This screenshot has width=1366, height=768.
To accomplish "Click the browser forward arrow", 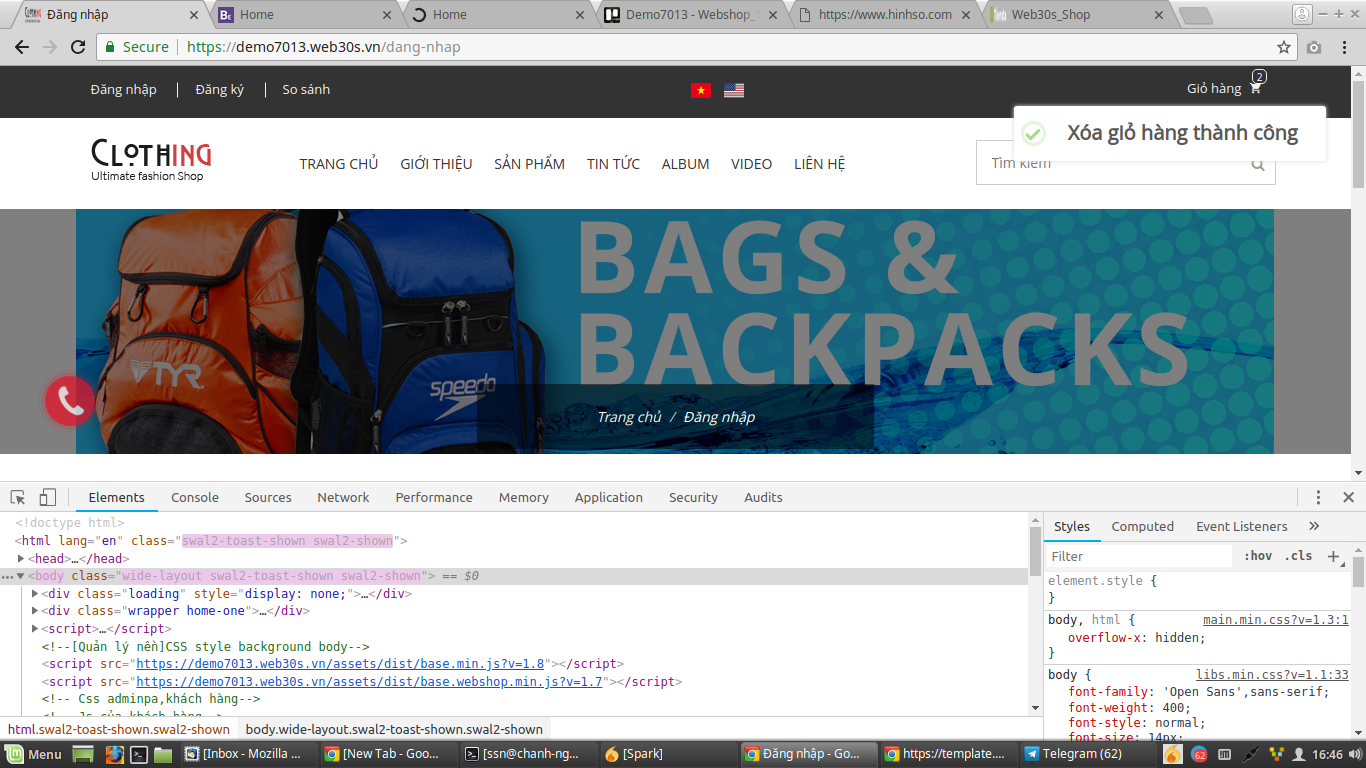I will 50,47.
